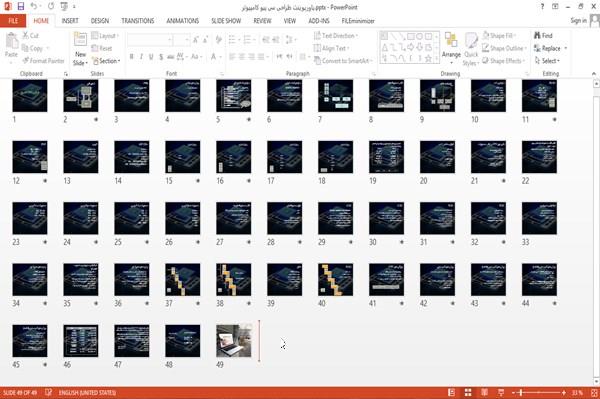Image resolution: width=600 pixels, height=399 pixels.
Task: Click the Cut scissors command
Action: pyautogui.click(x=30, y=36)
